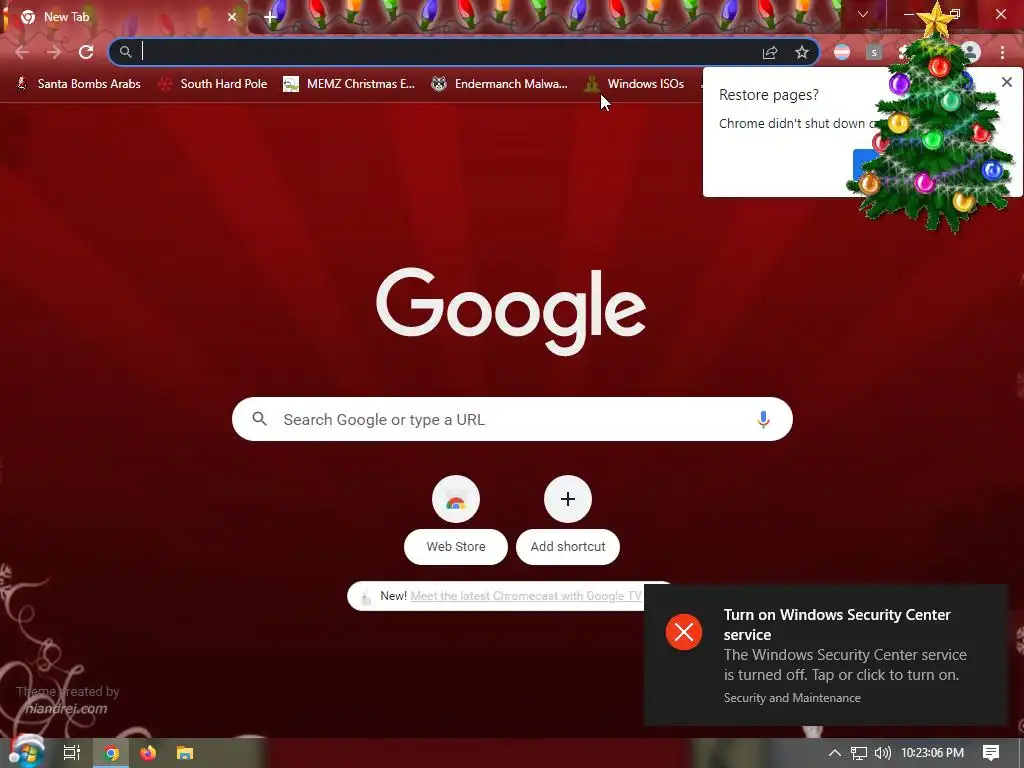Viewport: 1024px width, 768px height.
Task: Launch Firefox from the taskbar
Action: pyautogui.click(x=148, y=753)
